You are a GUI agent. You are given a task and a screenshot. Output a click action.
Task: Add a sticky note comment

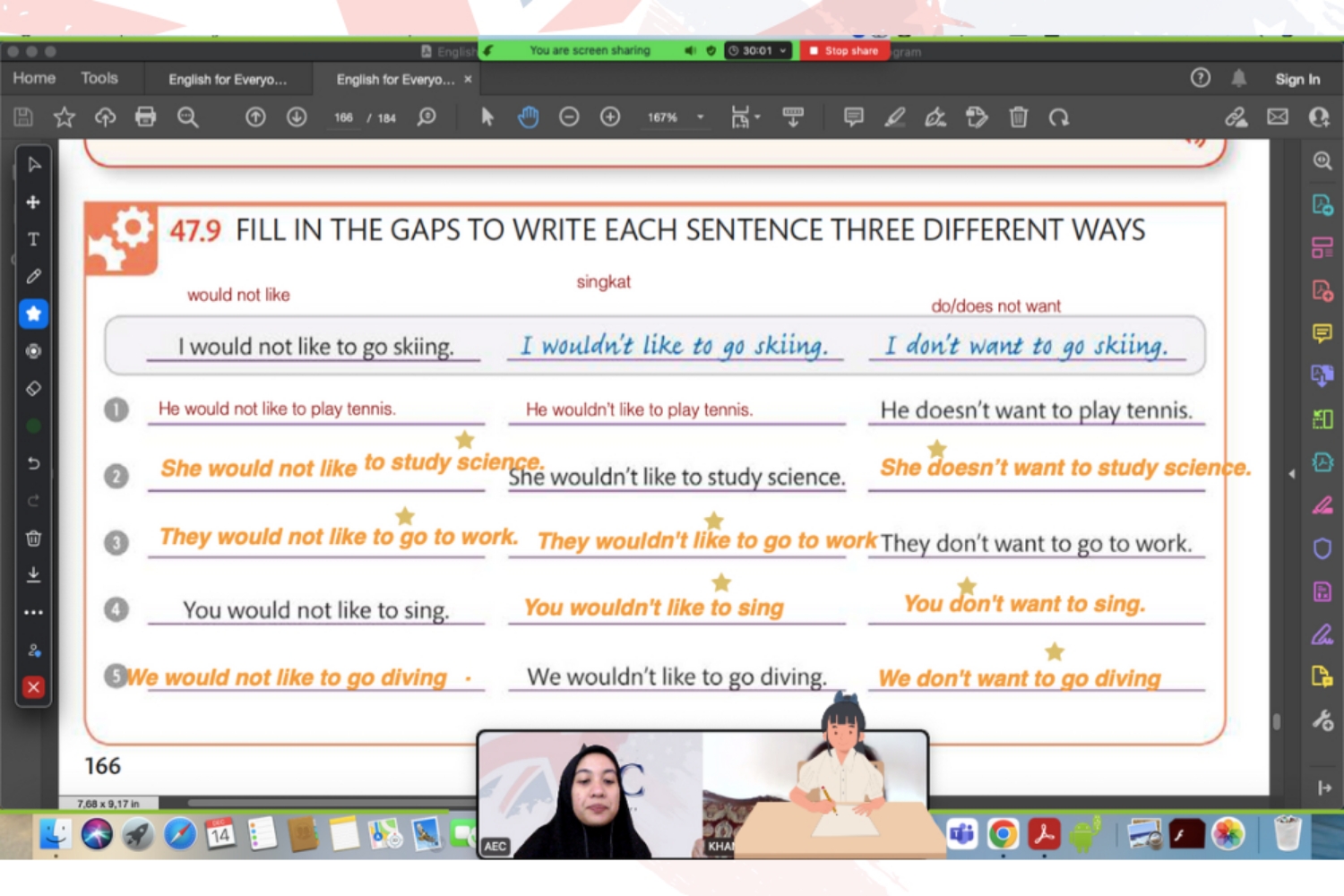pos(853,116)
